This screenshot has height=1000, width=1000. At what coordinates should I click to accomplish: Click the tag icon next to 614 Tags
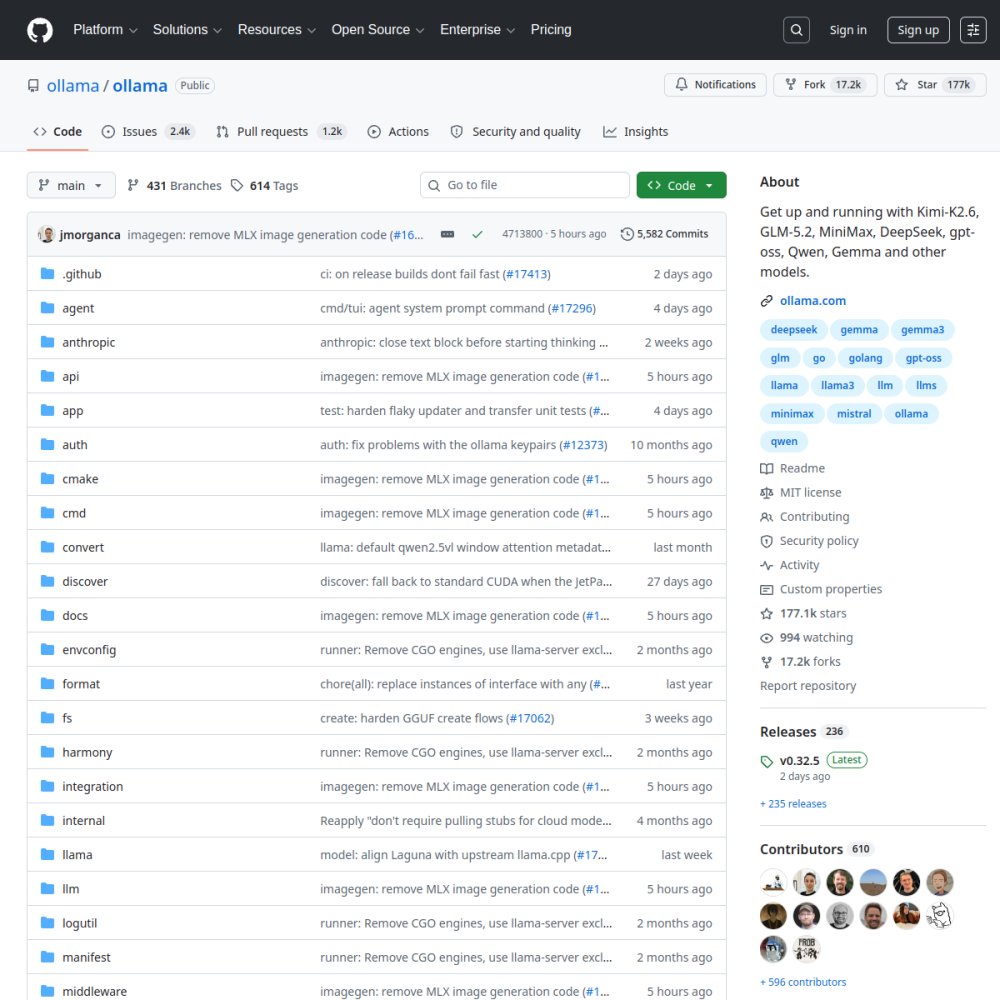(237, 186)
